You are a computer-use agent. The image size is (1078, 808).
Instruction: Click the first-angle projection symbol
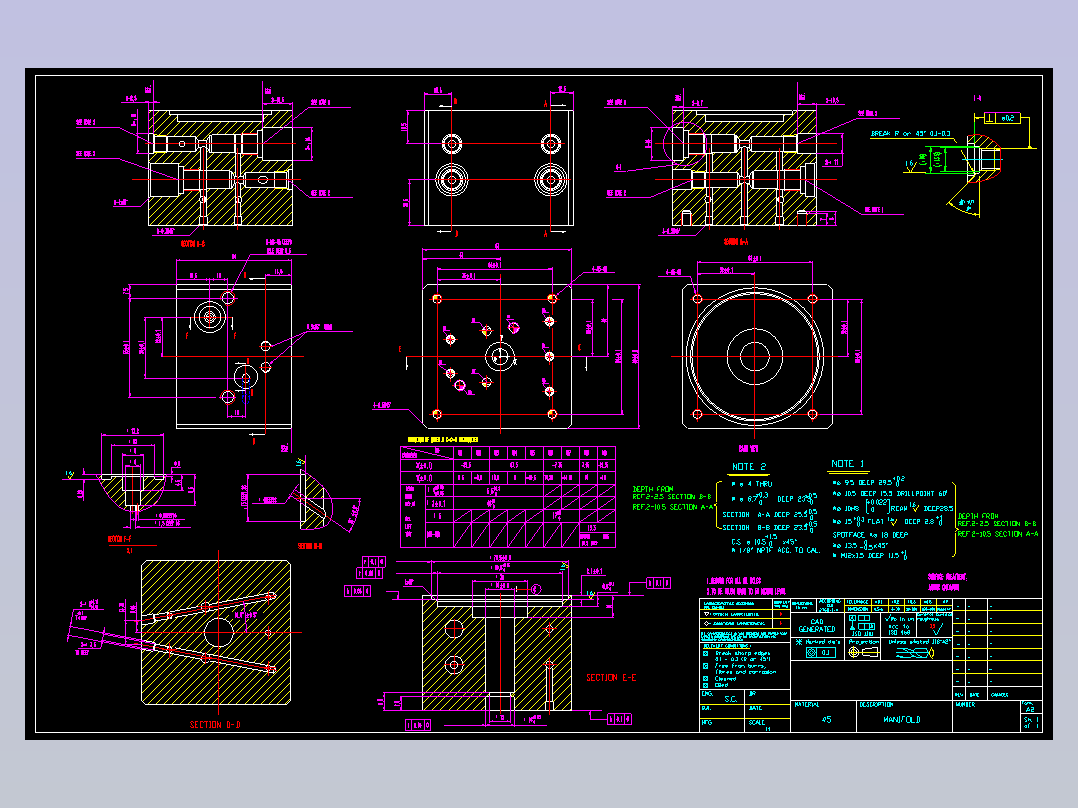[863, 652]
